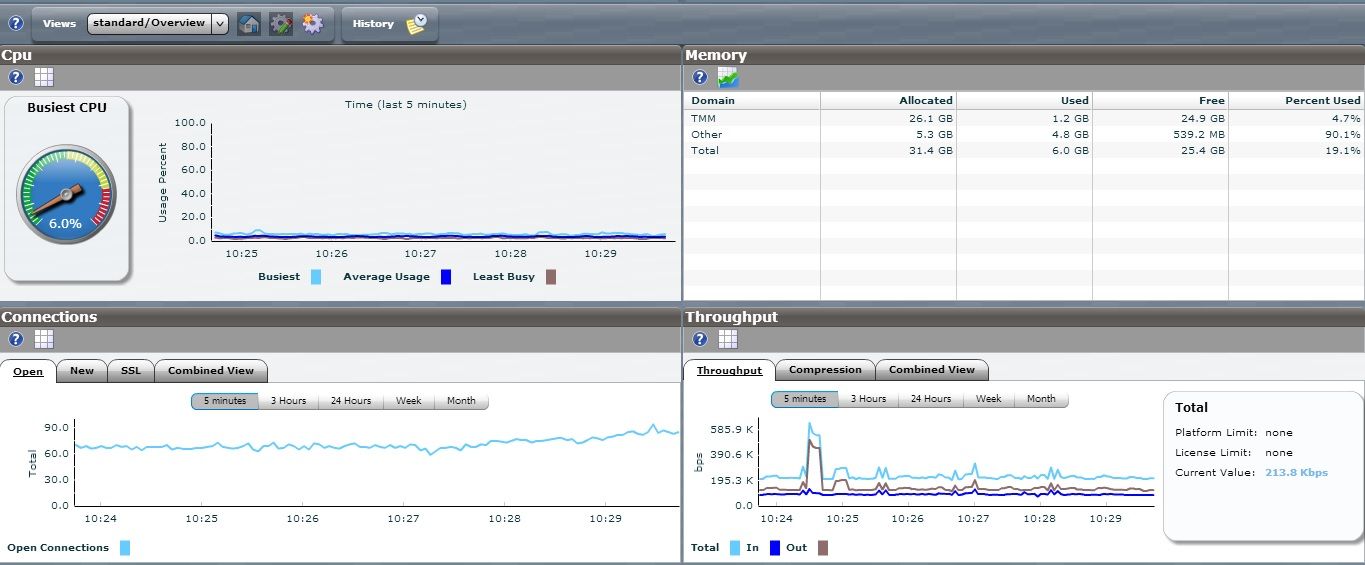1365x565 pixels.
Task: Click the grid icon in the Throughput panel
Action: point(728,339)
